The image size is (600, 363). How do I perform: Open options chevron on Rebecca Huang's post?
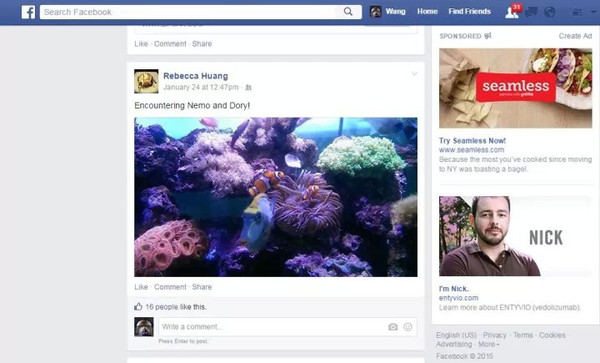pos(414,74)
